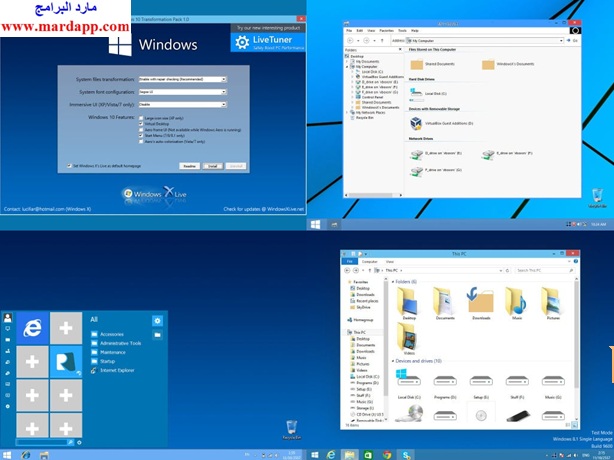This screenshot has width=614, height=460.
Task: Open File menu in My Computer window
Action: click(x=349, y=31)
